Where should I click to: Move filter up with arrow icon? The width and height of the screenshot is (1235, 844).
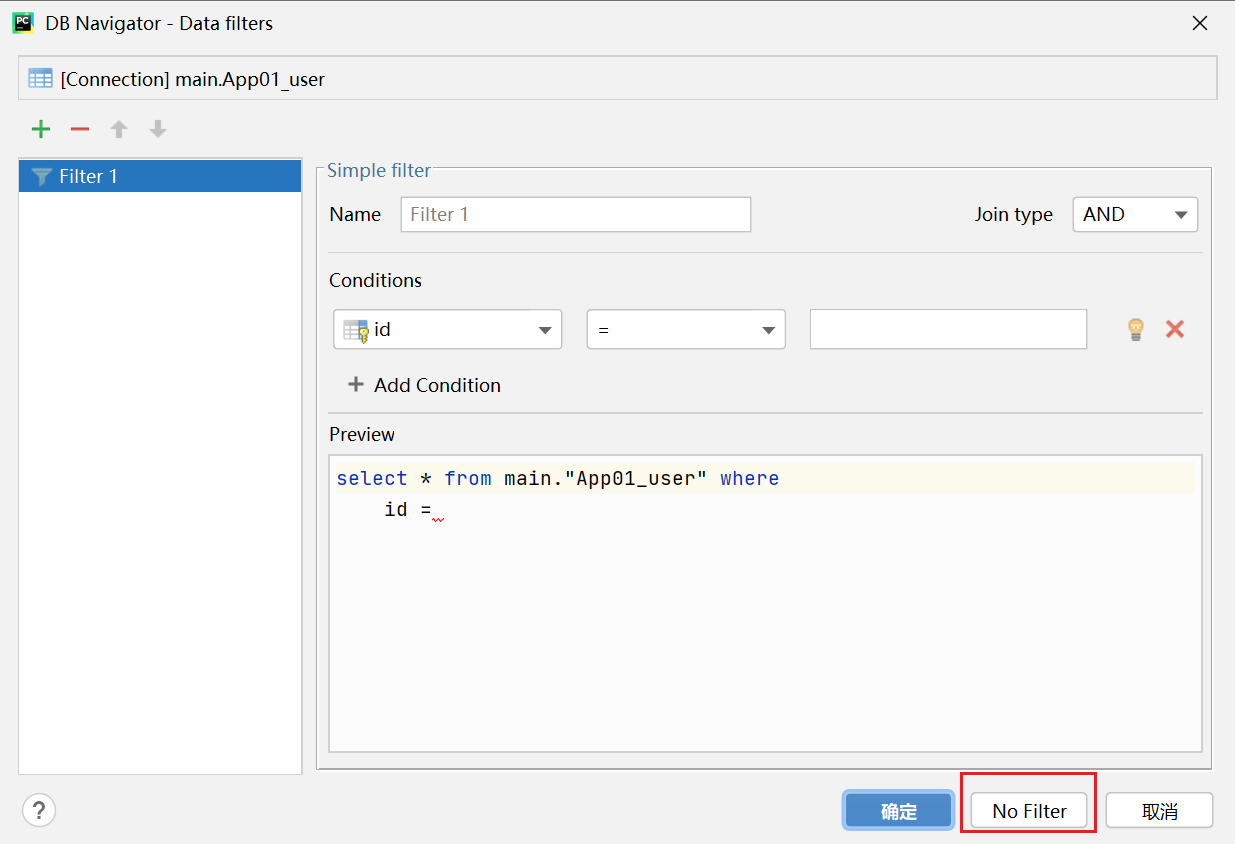point(119,129)
